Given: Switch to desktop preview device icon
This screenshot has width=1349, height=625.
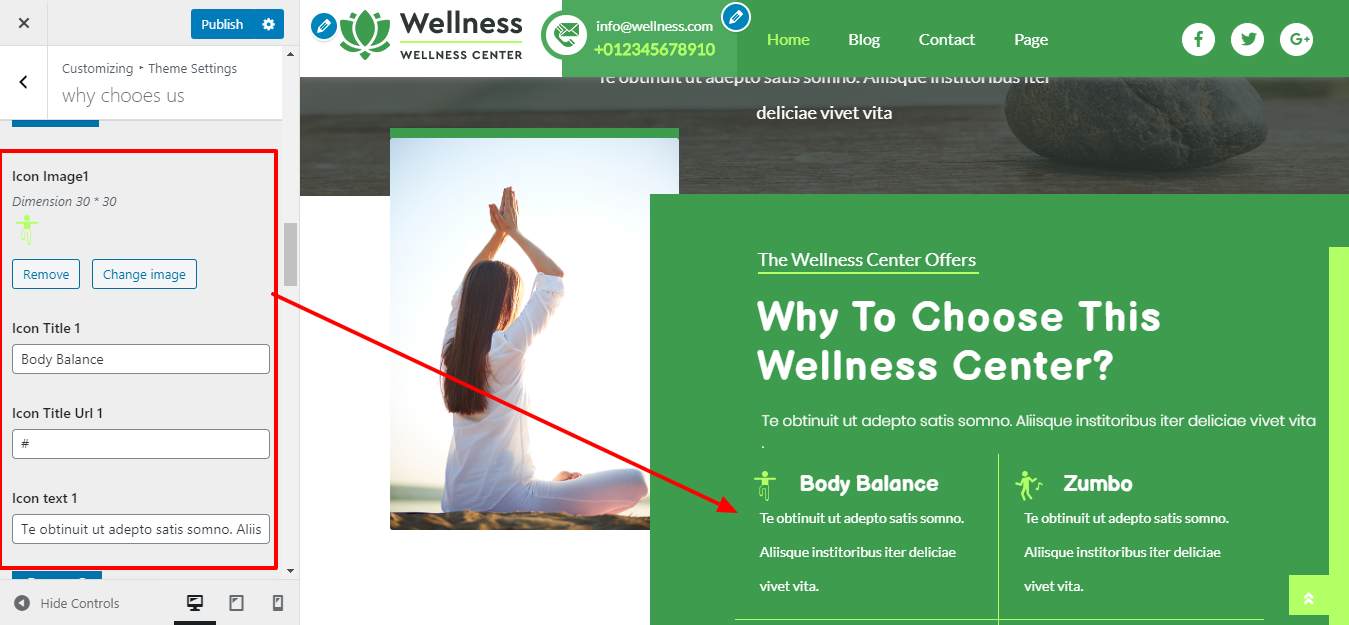Looking at the screenshot, I should point(195,603).
